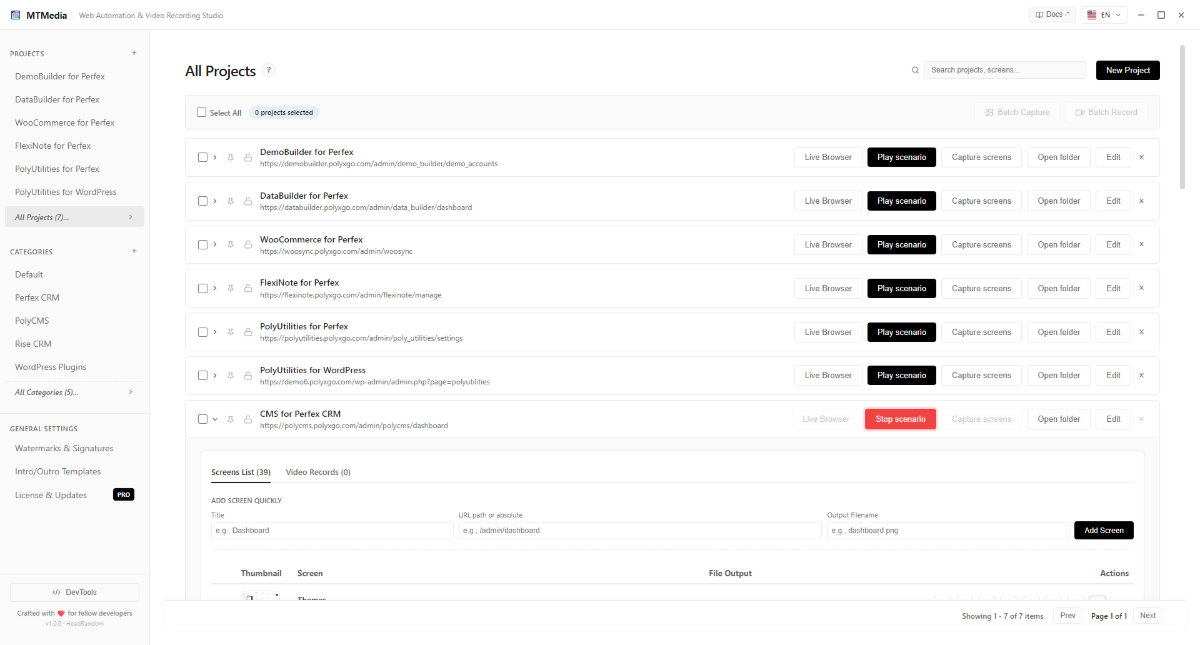The height and width of the screenshot is (645, 1200).
Task: Remove WooCommerce for Perfex with its X icon
Action: [1141, 245]
